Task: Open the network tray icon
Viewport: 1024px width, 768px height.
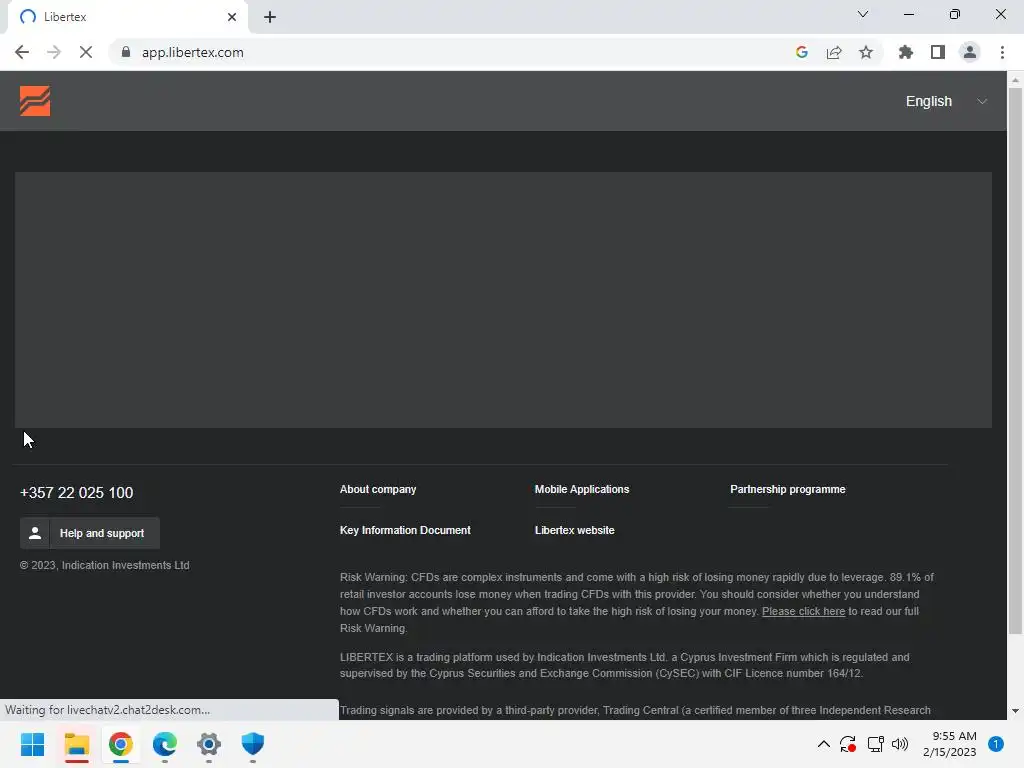Action: 875,744
